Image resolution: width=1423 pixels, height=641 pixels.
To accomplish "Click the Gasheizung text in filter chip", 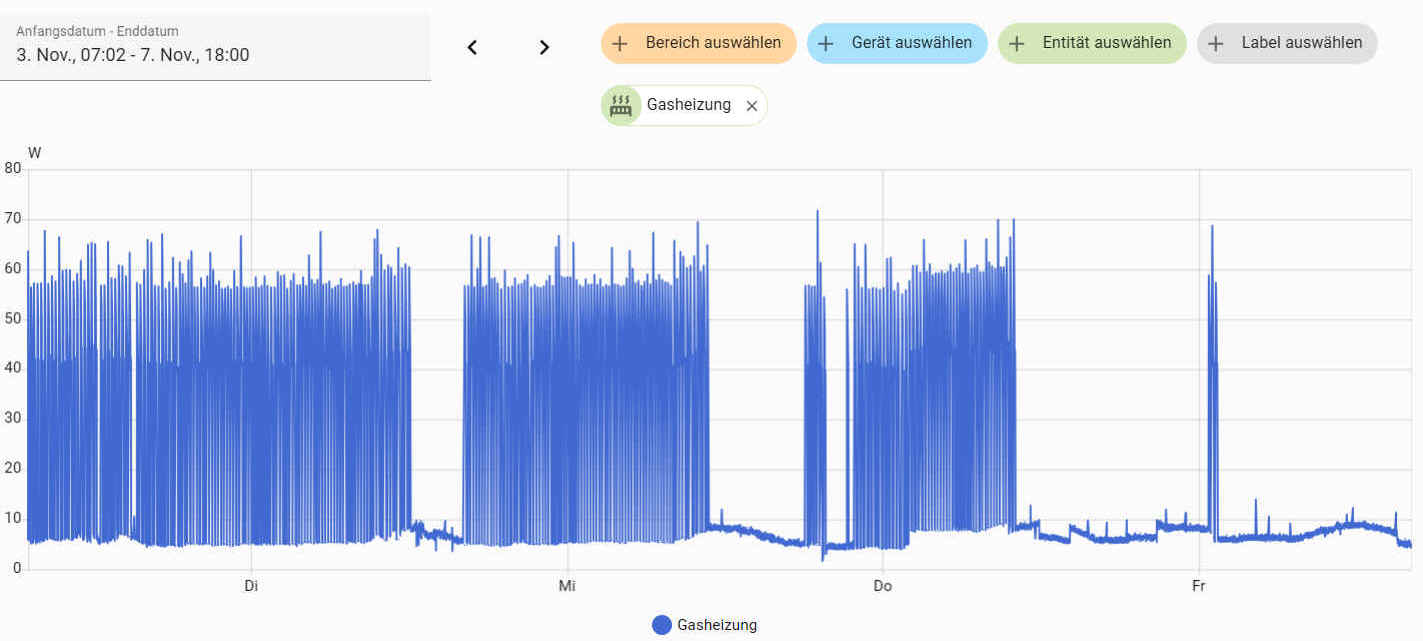I will pyautogui.click(x=688, y=105).
